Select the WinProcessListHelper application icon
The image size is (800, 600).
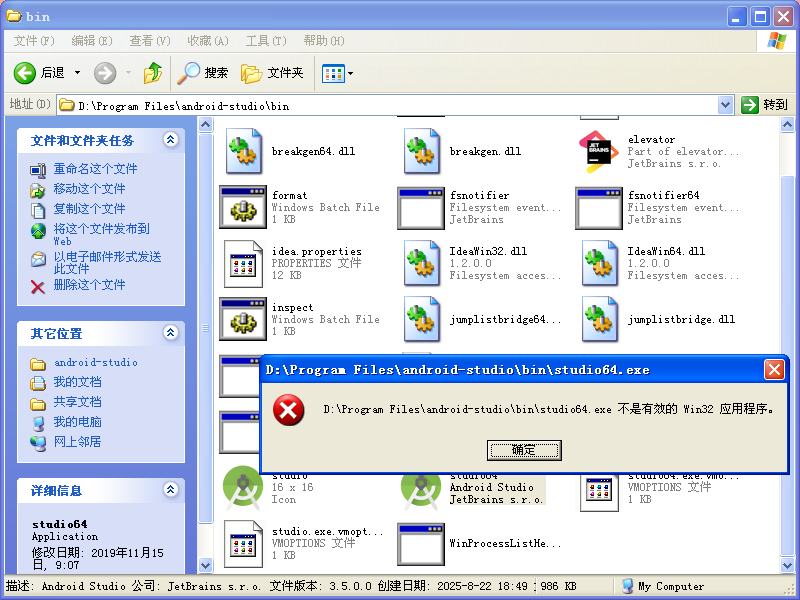[421, 544]
